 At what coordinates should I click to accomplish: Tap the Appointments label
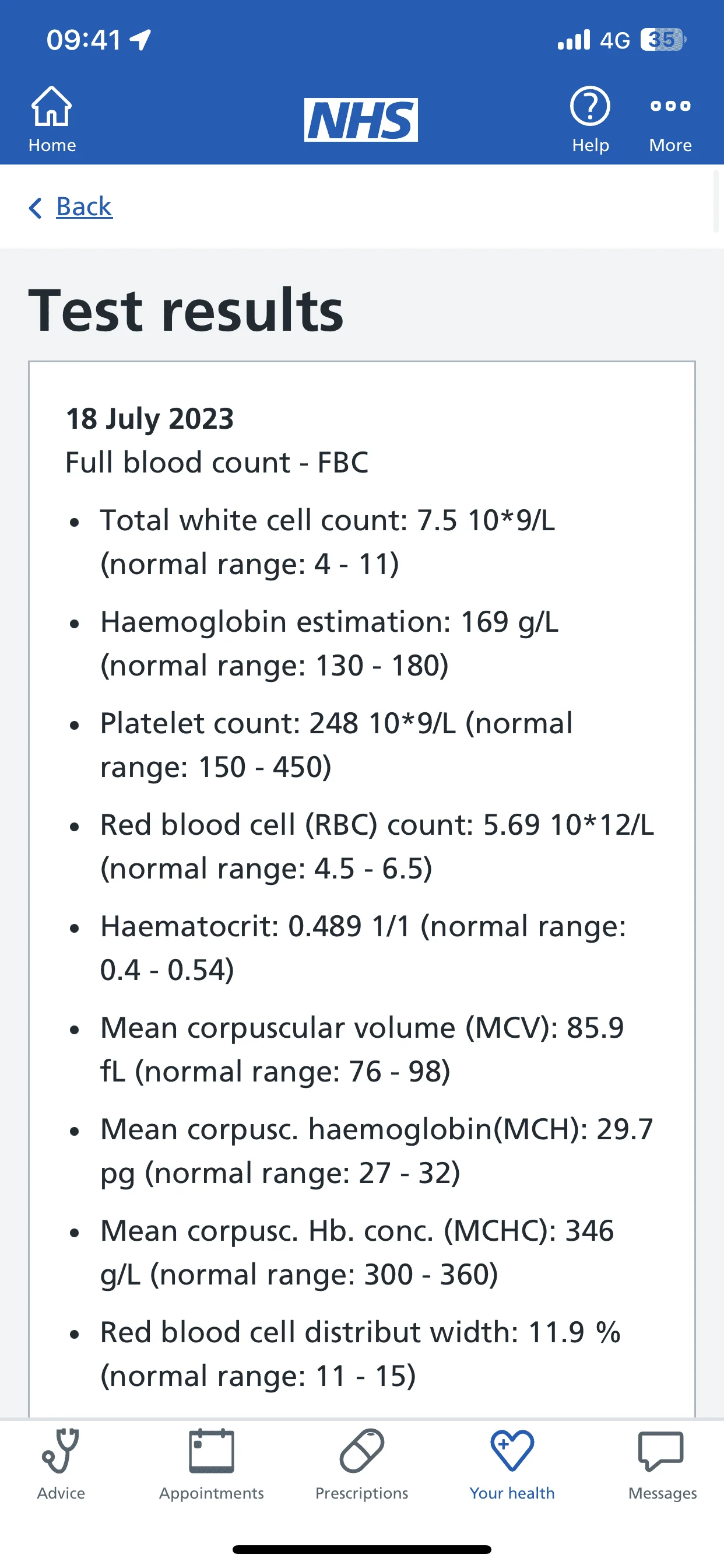211,1493
